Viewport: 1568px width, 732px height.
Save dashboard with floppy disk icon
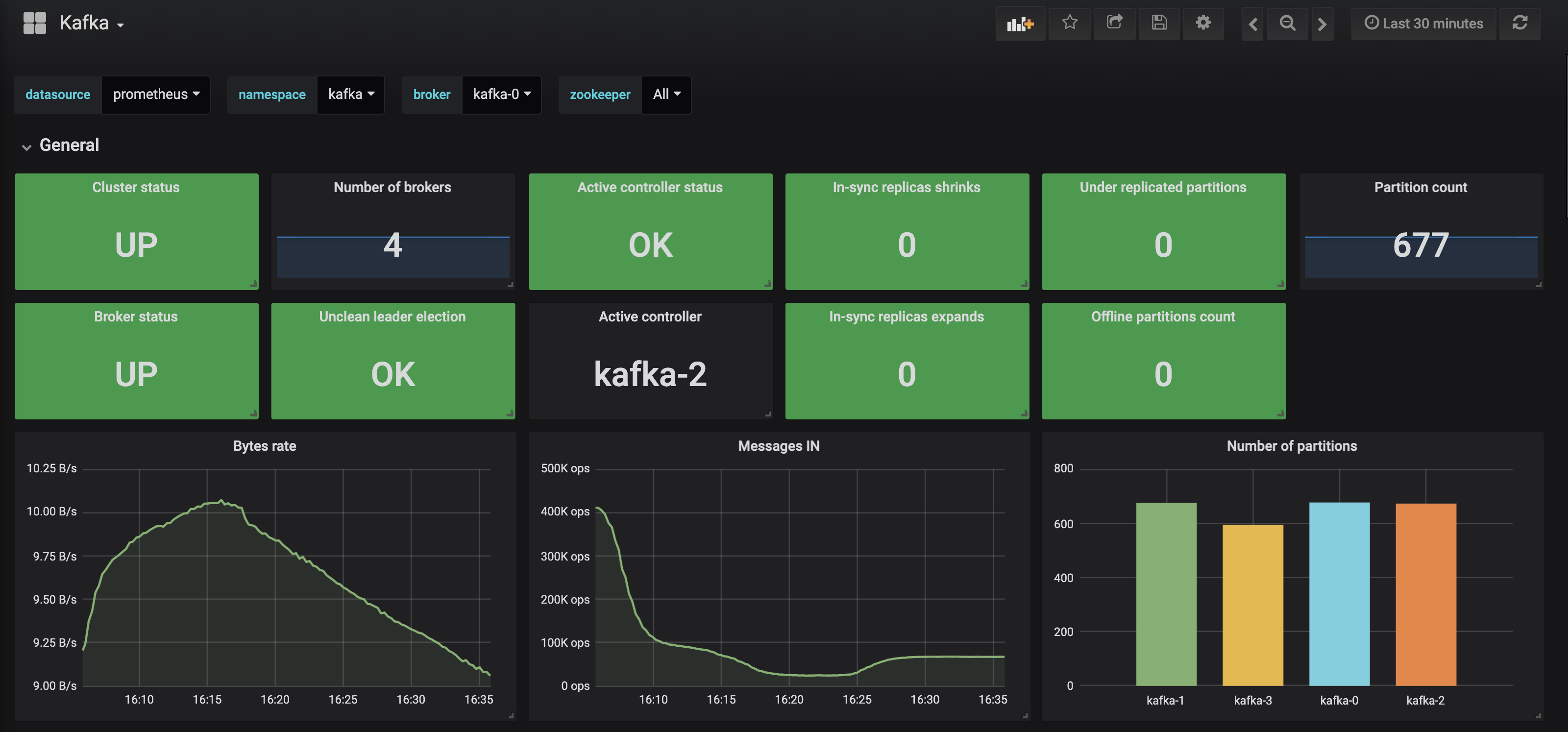coord(1159,23)
